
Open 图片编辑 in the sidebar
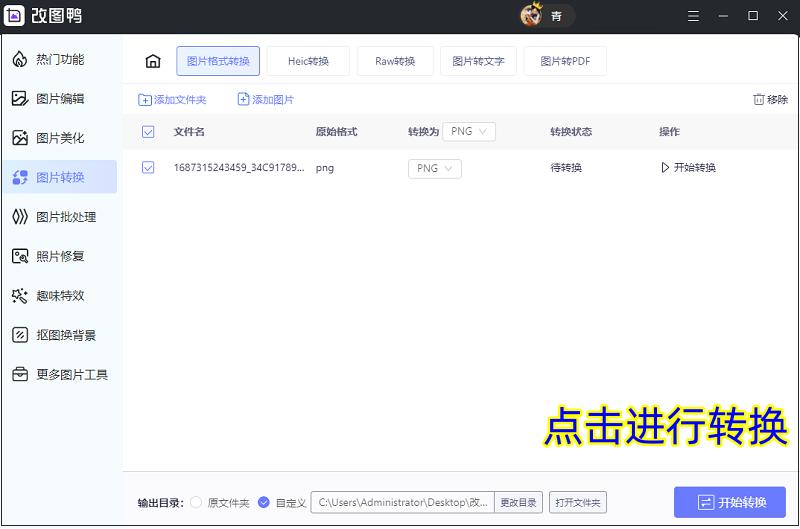pyautogui.click(x=60, y=98)
